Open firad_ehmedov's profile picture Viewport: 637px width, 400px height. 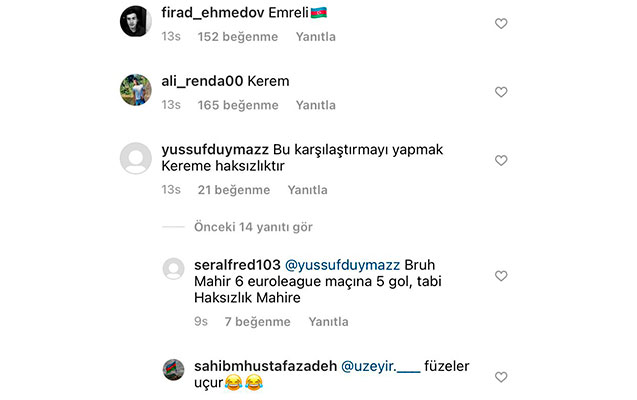[x=136, y=21]
